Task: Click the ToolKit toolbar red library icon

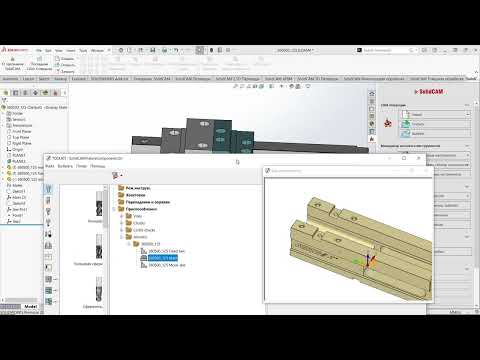Action: (115, 175)
